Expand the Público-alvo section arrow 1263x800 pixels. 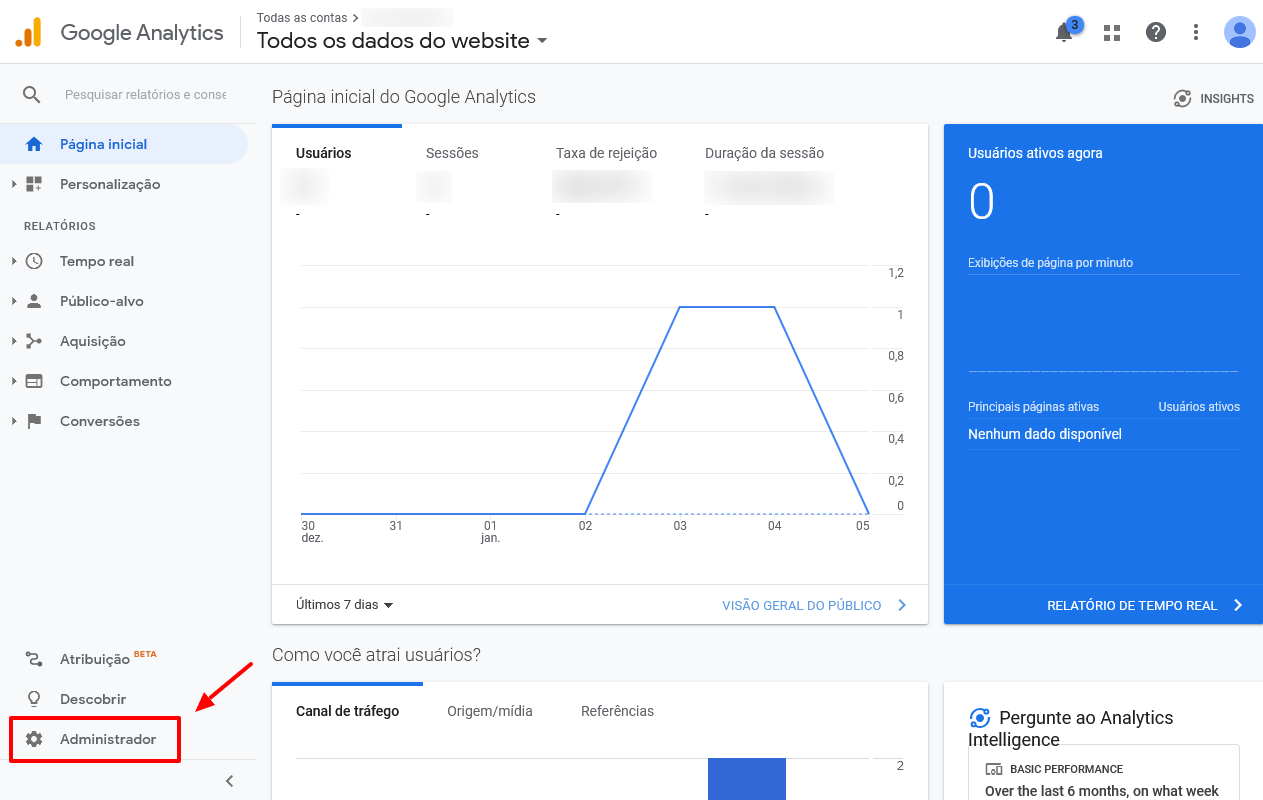[14, 301]
